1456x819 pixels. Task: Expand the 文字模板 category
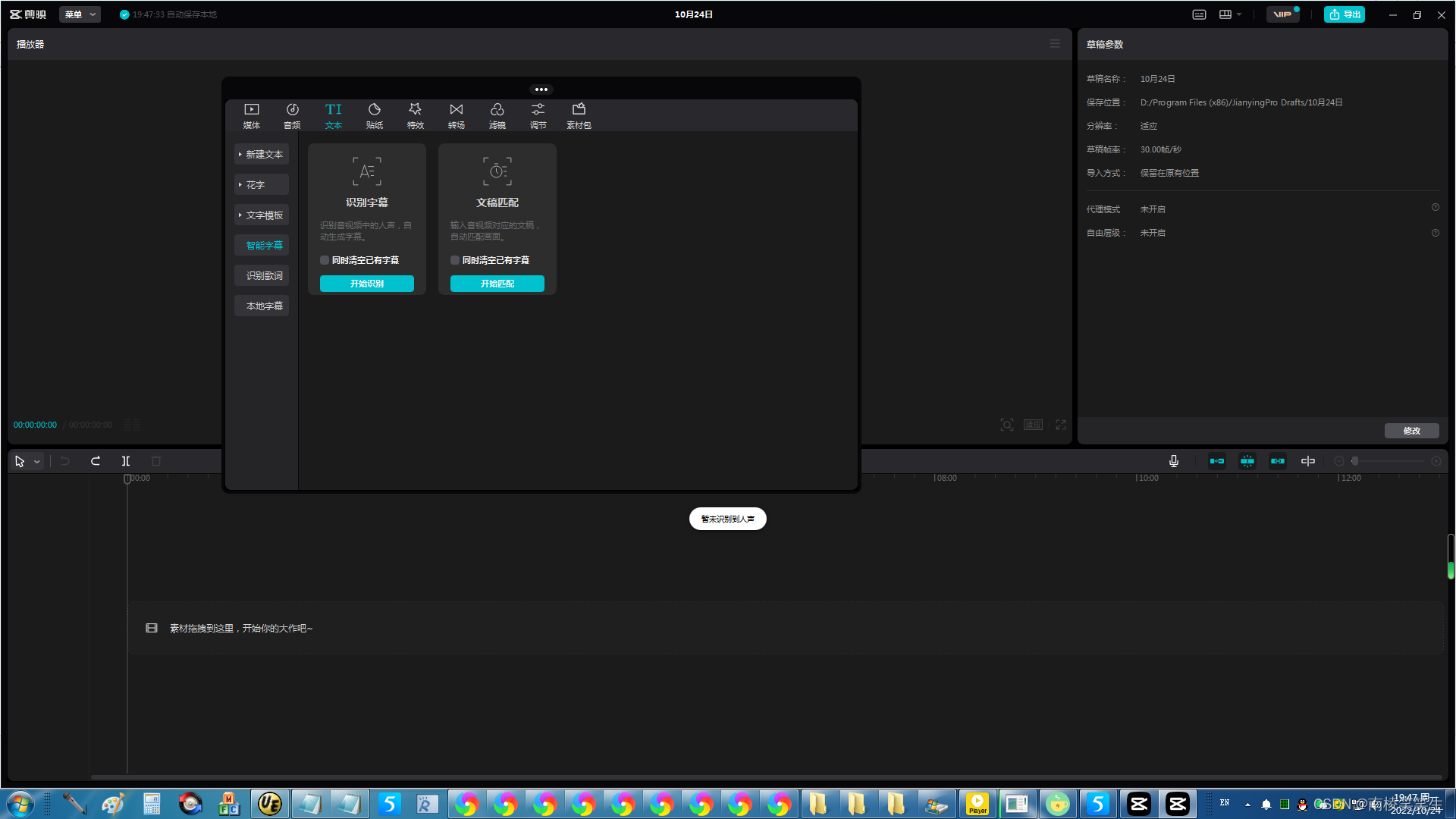point(262,215)
